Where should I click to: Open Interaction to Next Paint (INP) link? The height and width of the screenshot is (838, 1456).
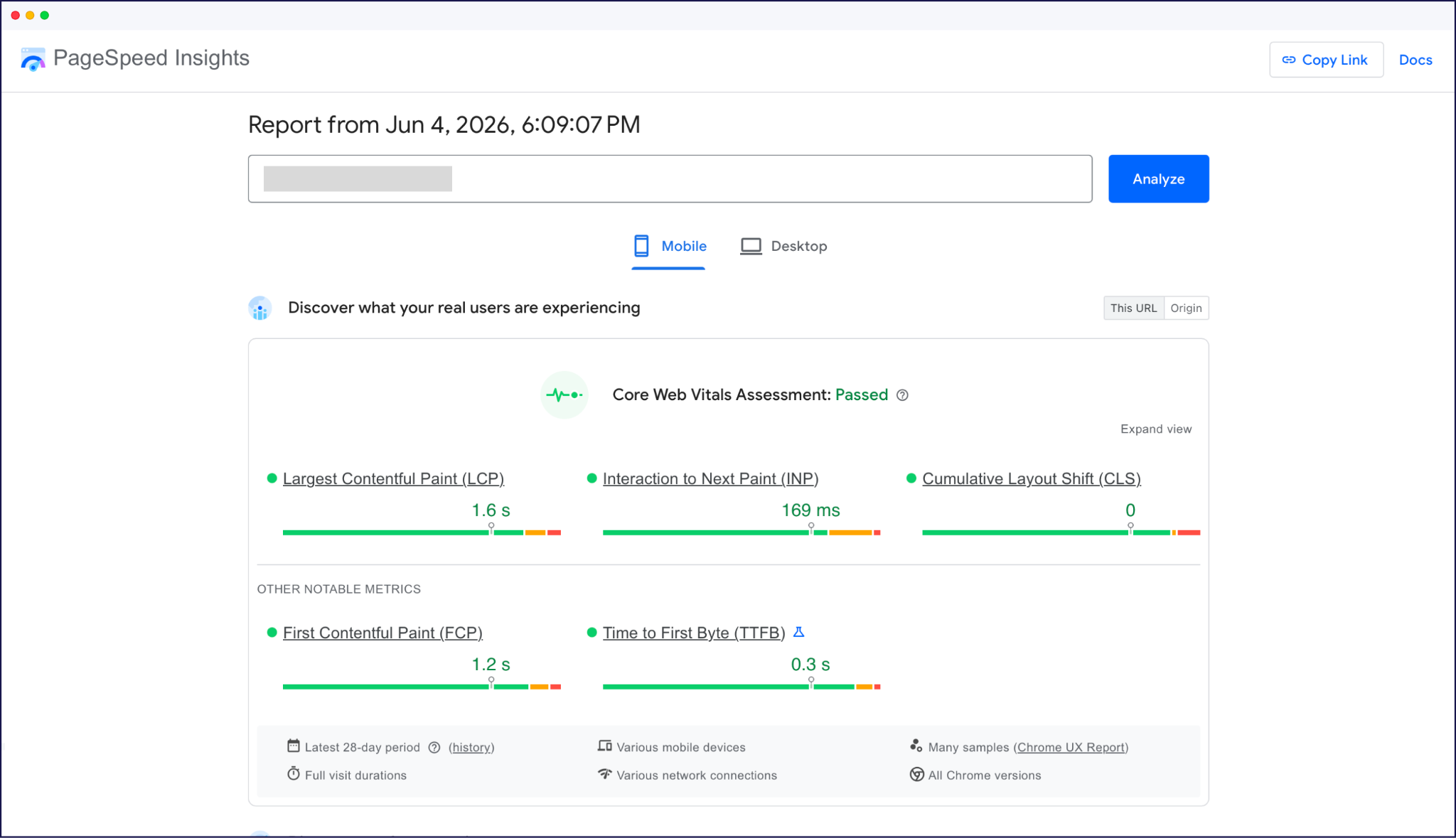(x=710, y=478)
